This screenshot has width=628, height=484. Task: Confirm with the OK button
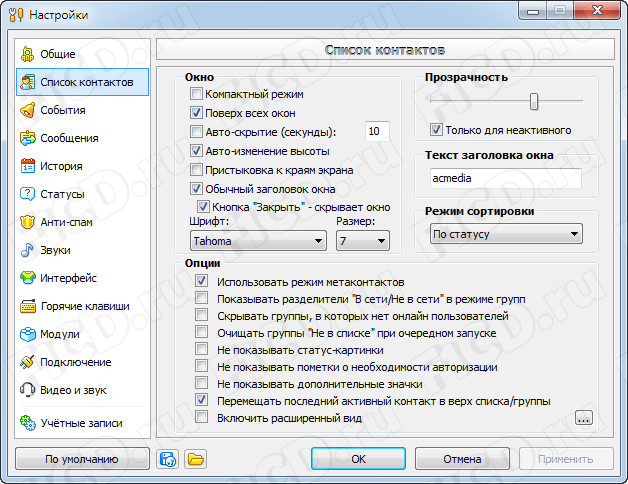(x=358, y=459)
